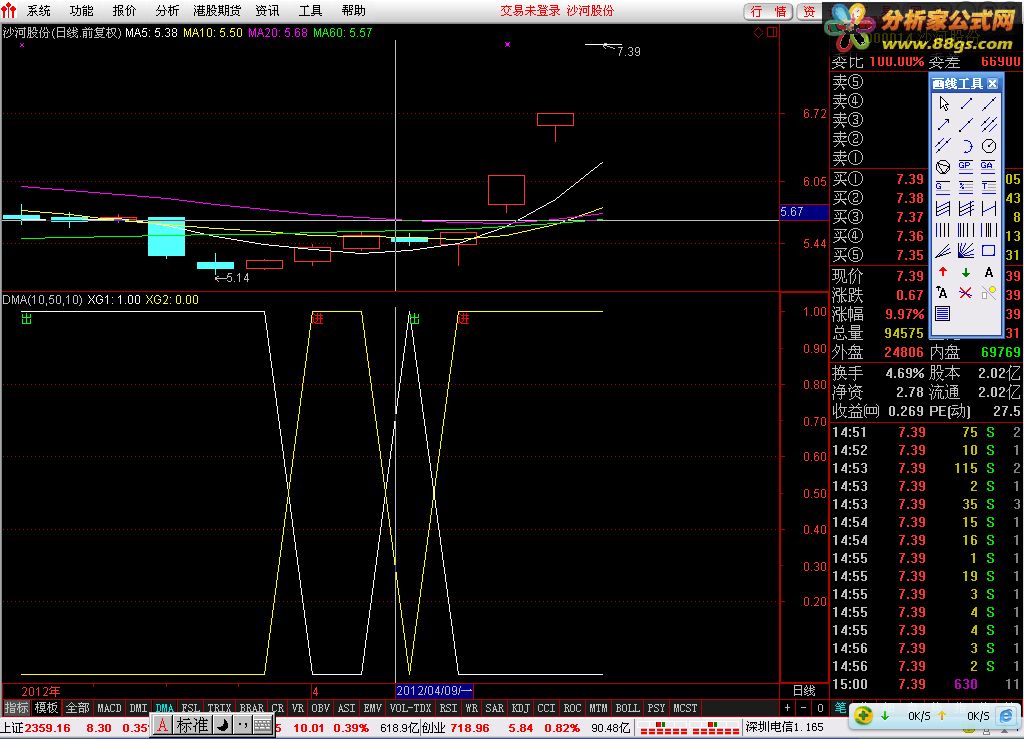Open the soft keyboard icon
The height and width of the screenshot is (739, 1024).
coord(263,725)
